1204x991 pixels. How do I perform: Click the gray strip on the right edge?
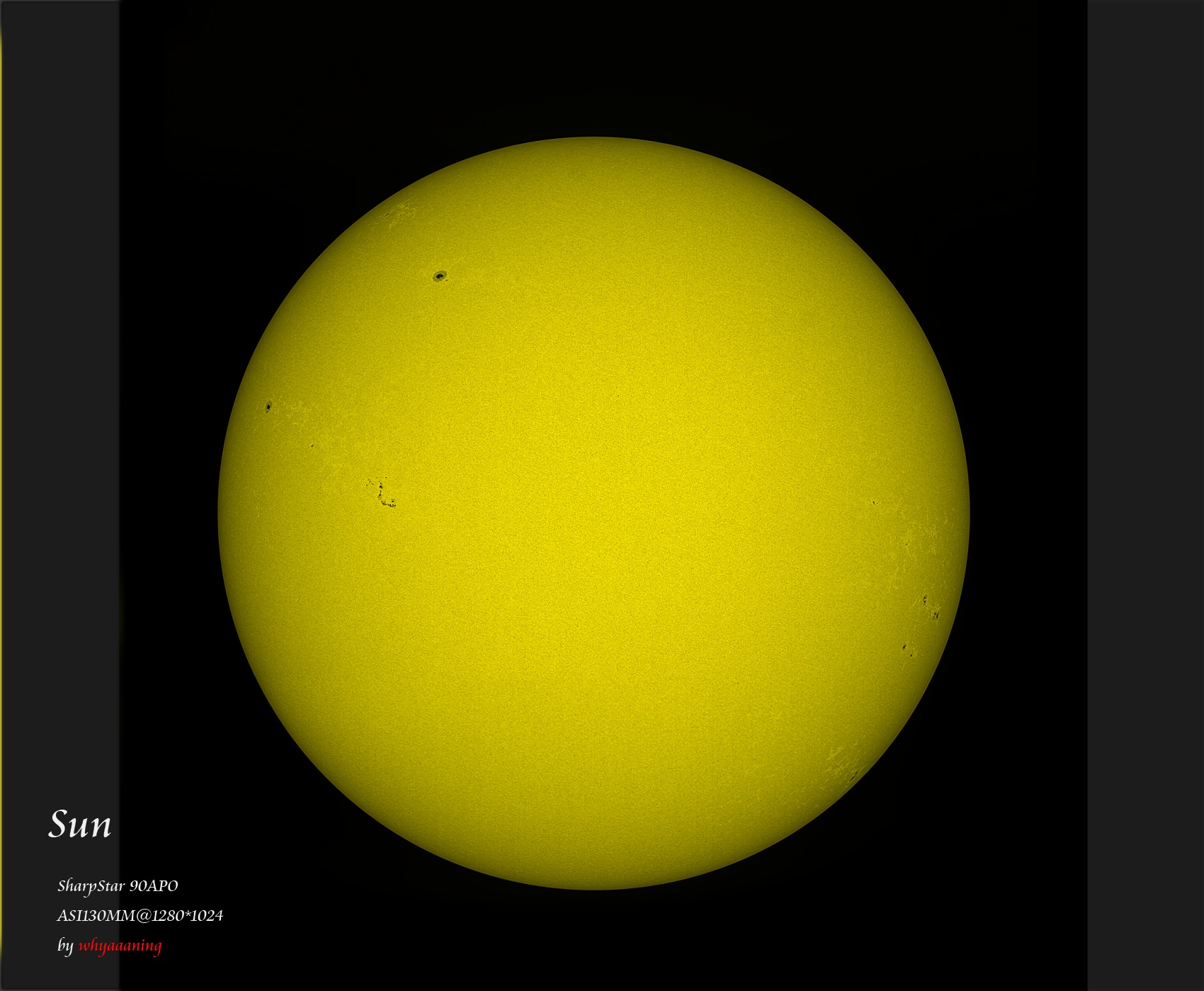tap(1145, 496)
